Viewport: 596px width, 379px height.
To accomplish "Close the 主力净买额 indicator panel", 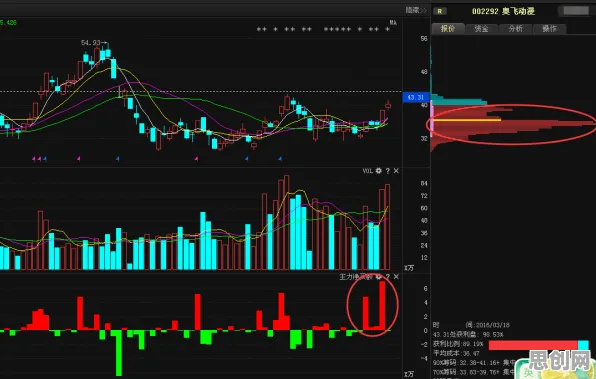I will click(396, 277).
